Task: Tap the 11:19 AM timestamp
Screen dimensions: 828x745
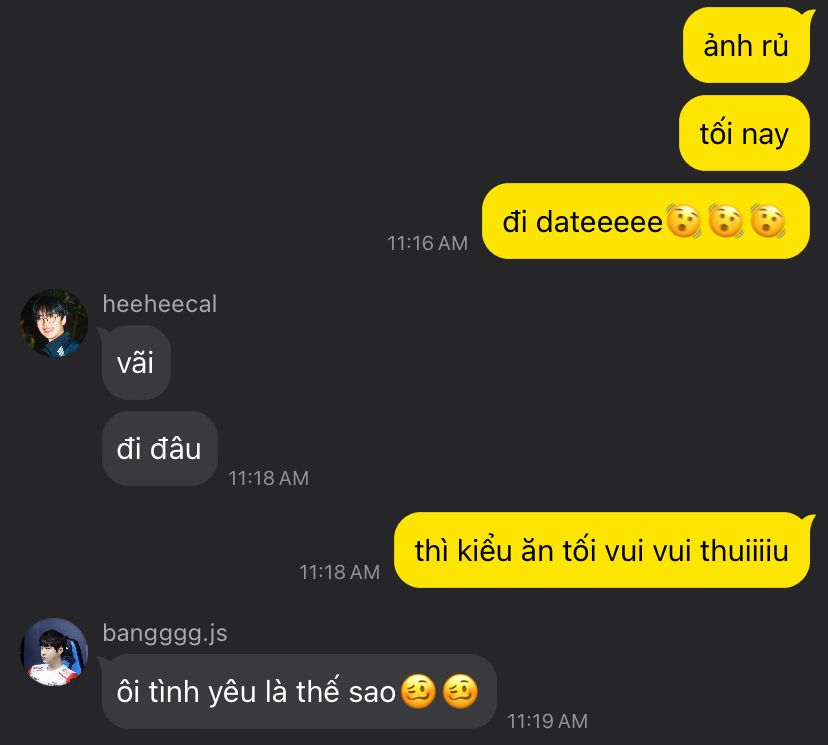Action: point(548,721)
